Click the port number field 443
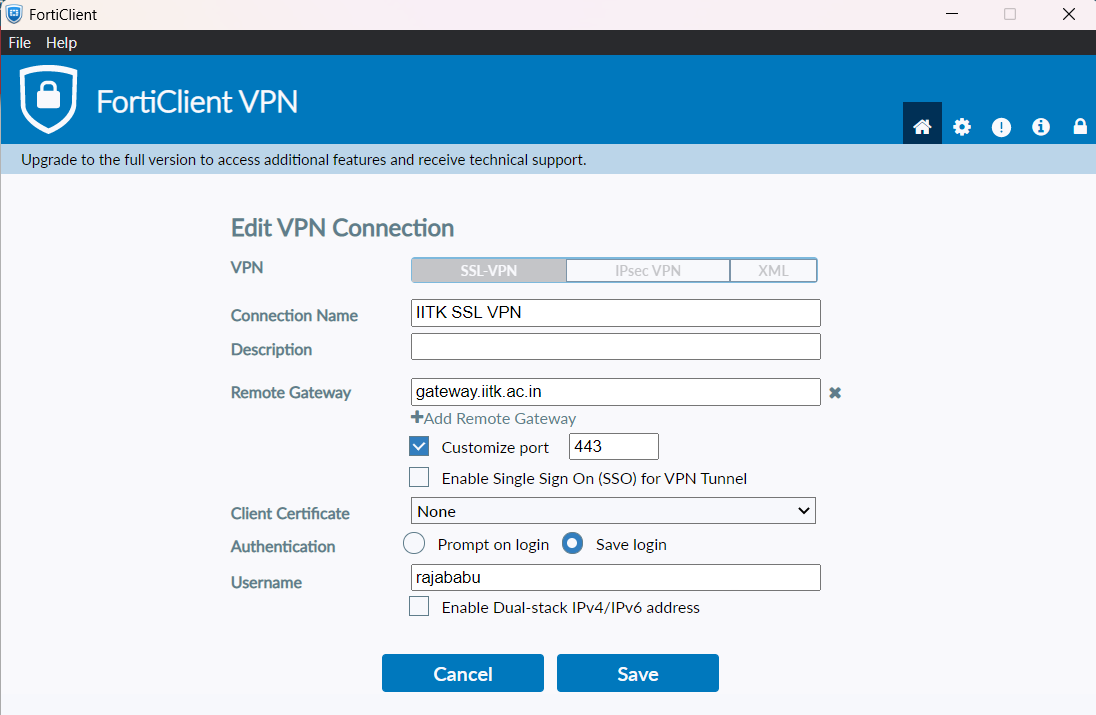The width and height of the screenshot is (1096, 715). 614,447
